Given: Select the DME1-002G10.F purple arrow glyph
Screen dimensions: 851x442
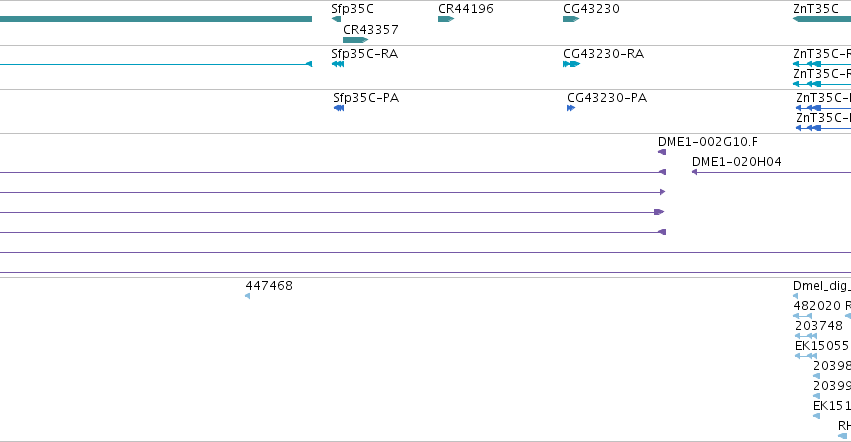Looking at the screenshot, I should pyautogui.click(x=662, y=152).
